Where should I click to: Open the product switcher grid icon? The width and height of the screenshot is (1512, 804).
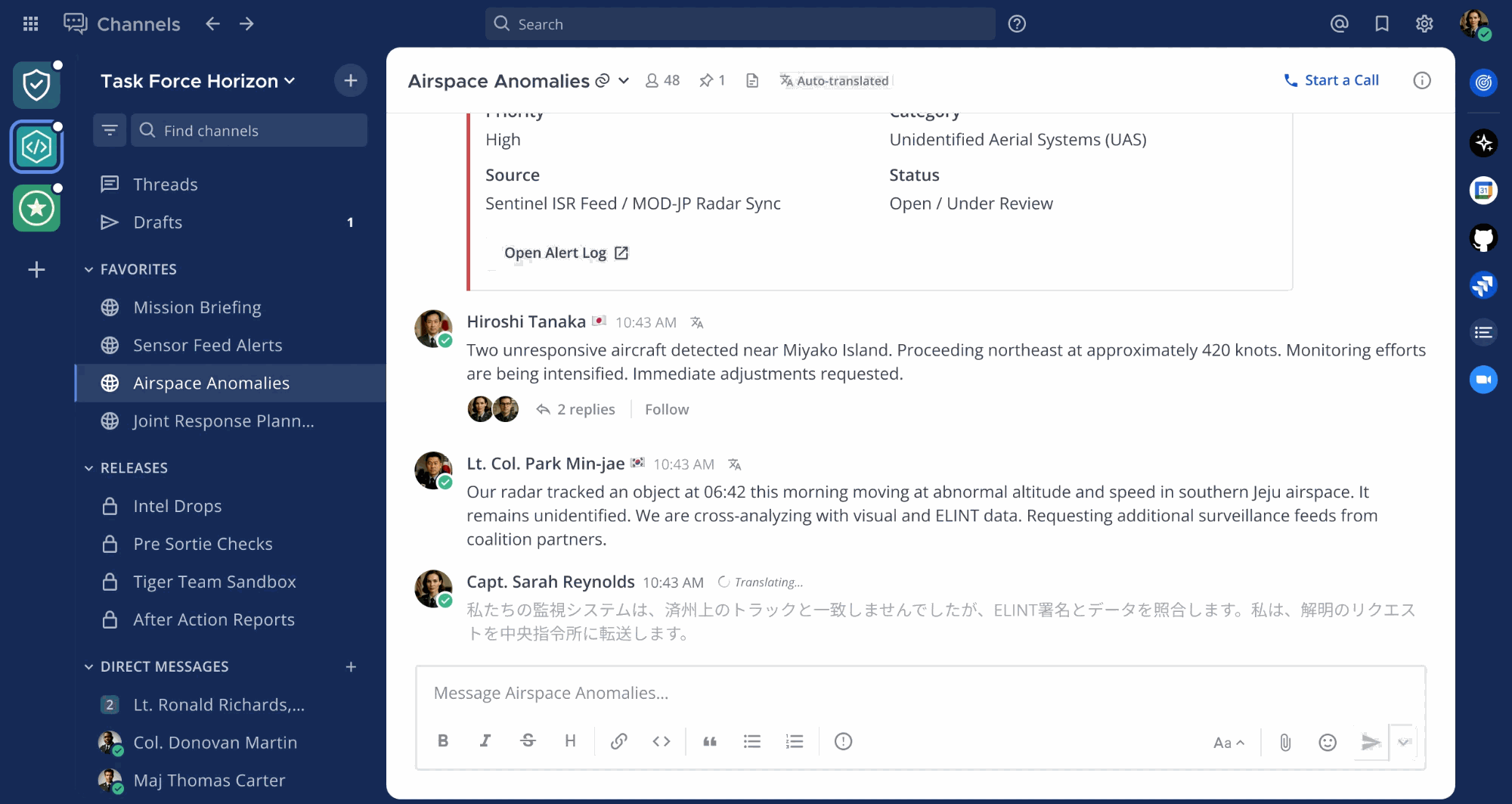[x=30, y=23]
